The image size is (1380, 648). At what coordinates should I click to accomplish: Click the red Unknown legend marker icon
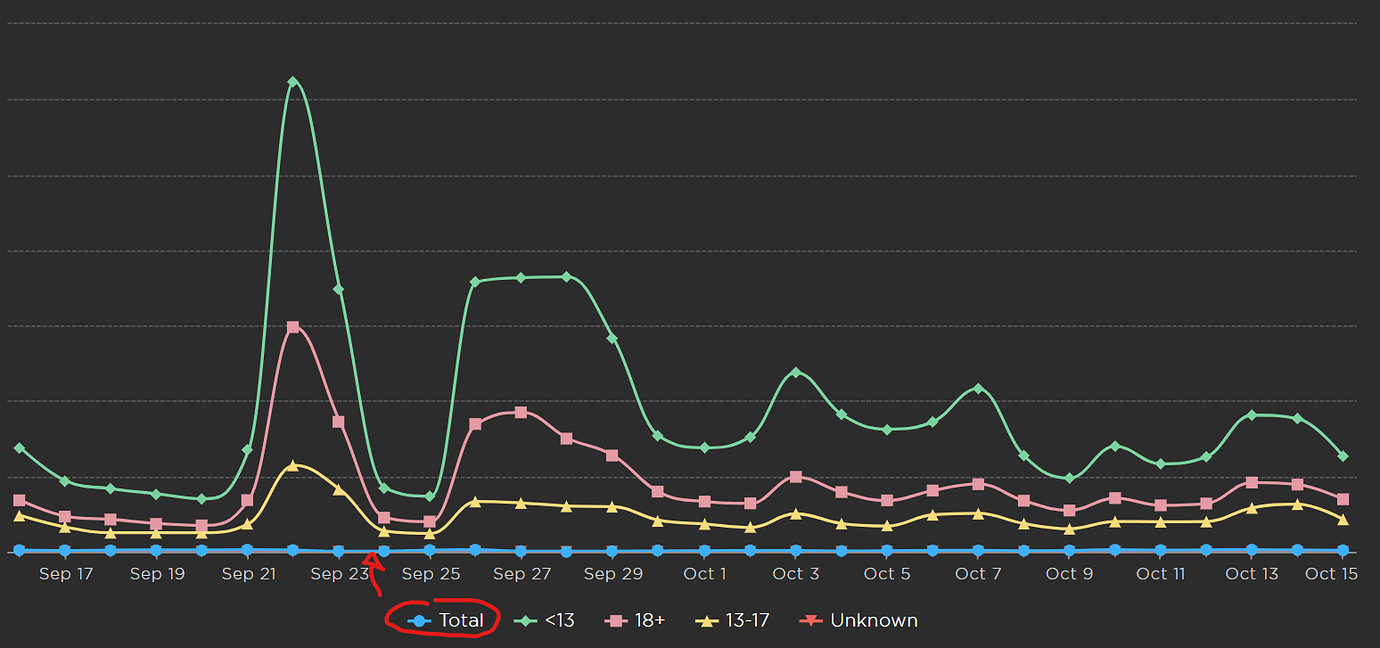[810, 621]
